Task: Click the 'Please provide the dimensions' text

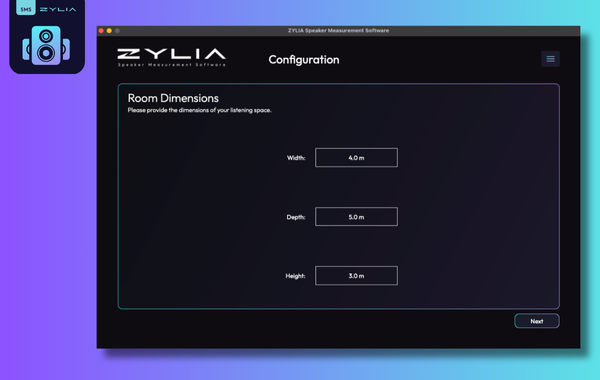Action: point(199,110)
